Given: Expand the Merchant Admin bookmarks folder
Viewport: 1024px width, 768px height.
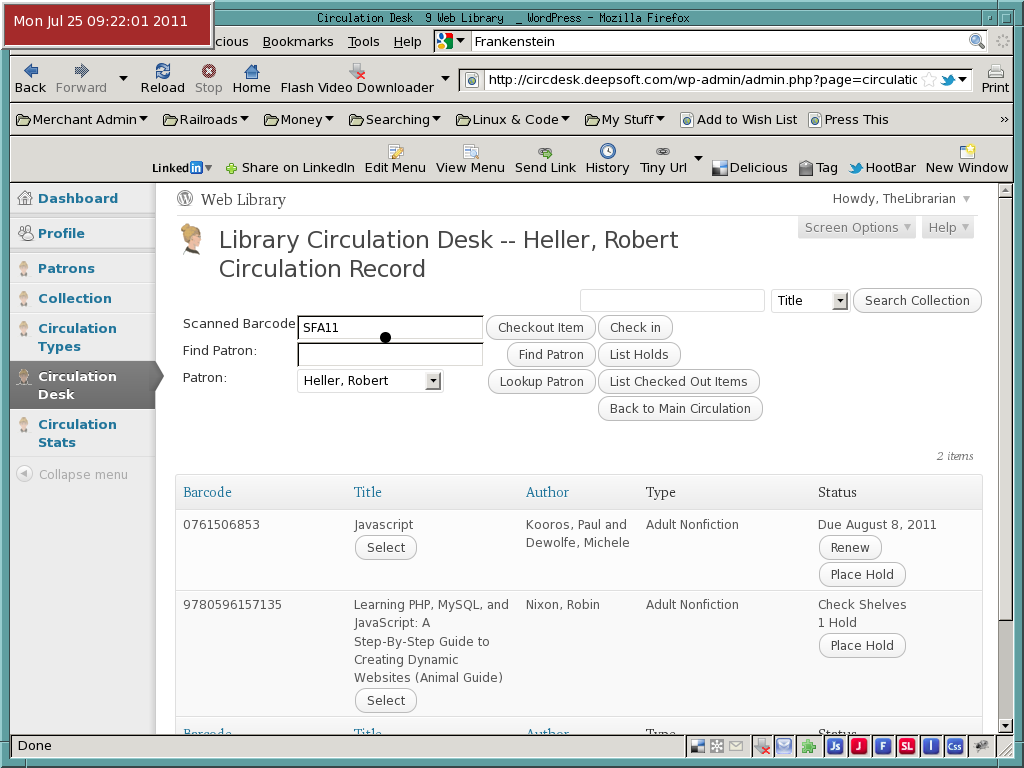Looking at the screenshot, I should (82, 120).
